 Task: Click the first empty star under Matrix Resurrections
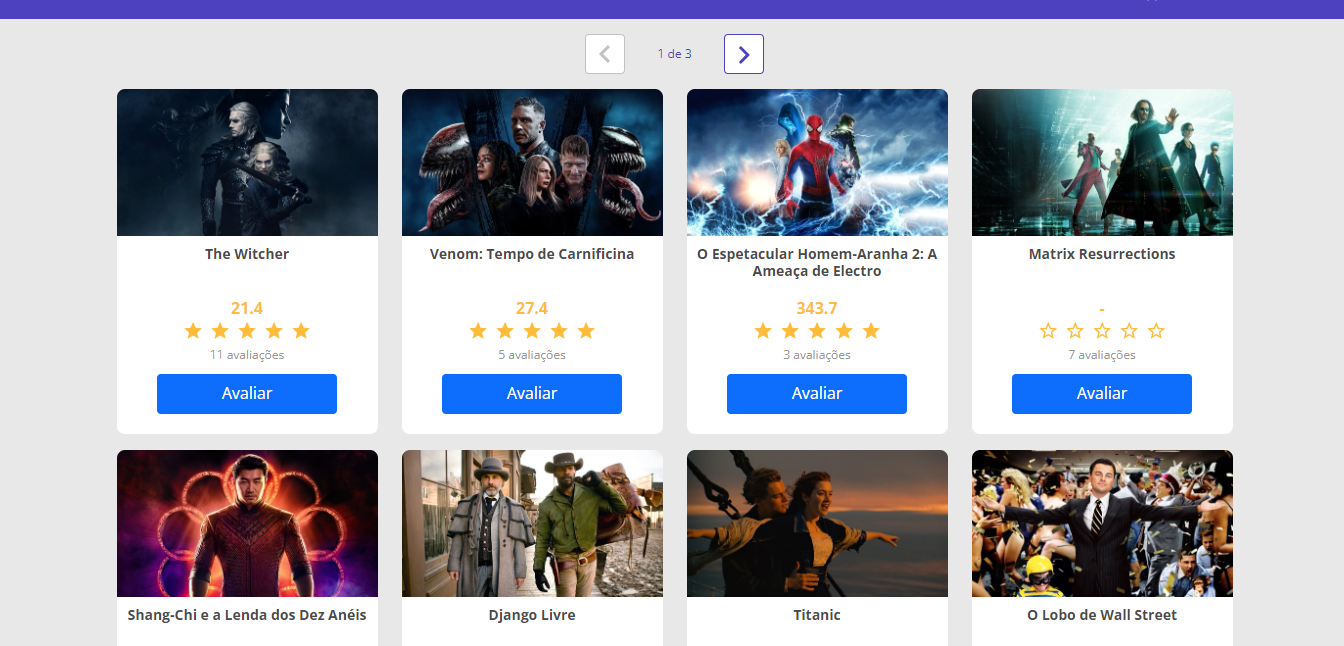click(x=1048, y=331)
